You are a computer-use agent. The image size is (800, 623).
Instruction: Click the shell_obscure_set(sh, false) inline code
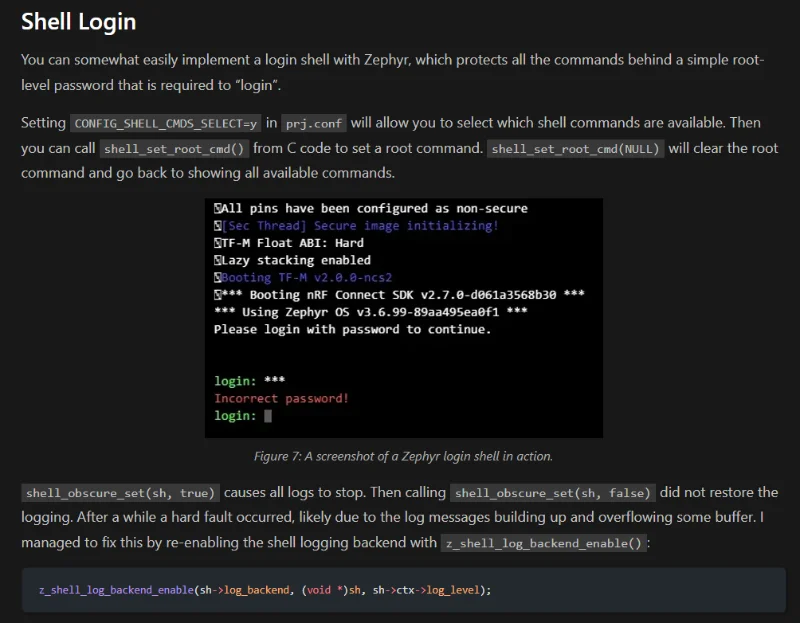553,493
